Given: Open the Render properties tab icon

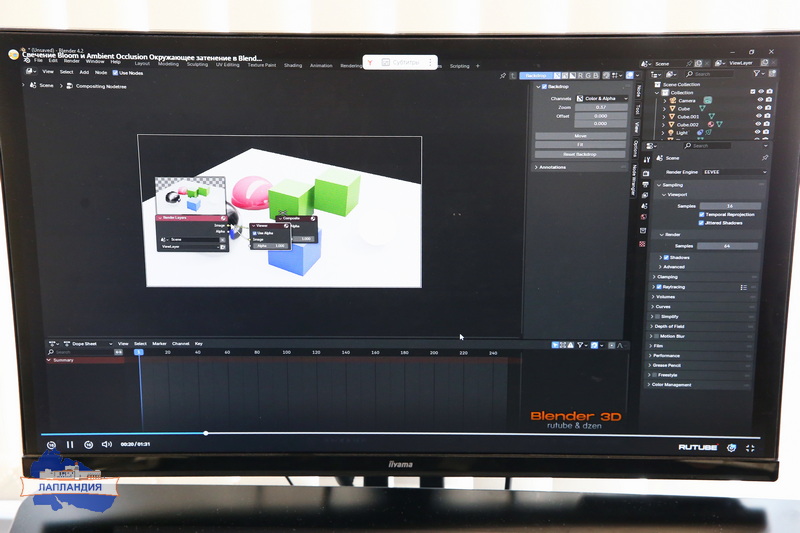Looking at the screenshot, I should tap(646, 173).
